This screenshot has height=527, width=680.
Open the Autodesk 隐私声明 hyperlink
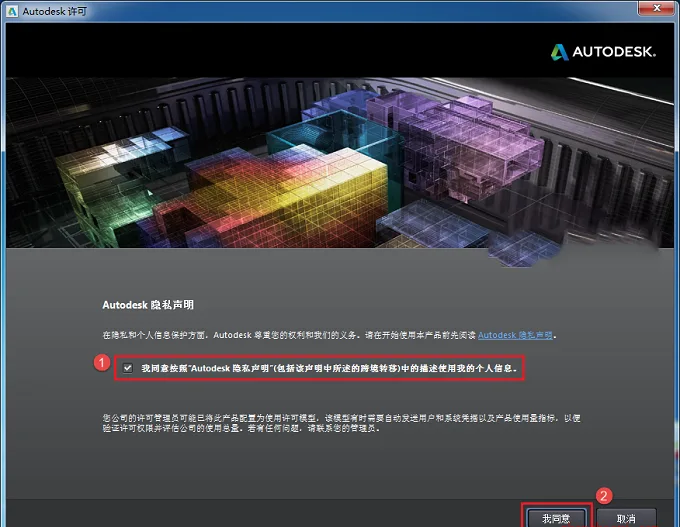(x=515, y=335)
